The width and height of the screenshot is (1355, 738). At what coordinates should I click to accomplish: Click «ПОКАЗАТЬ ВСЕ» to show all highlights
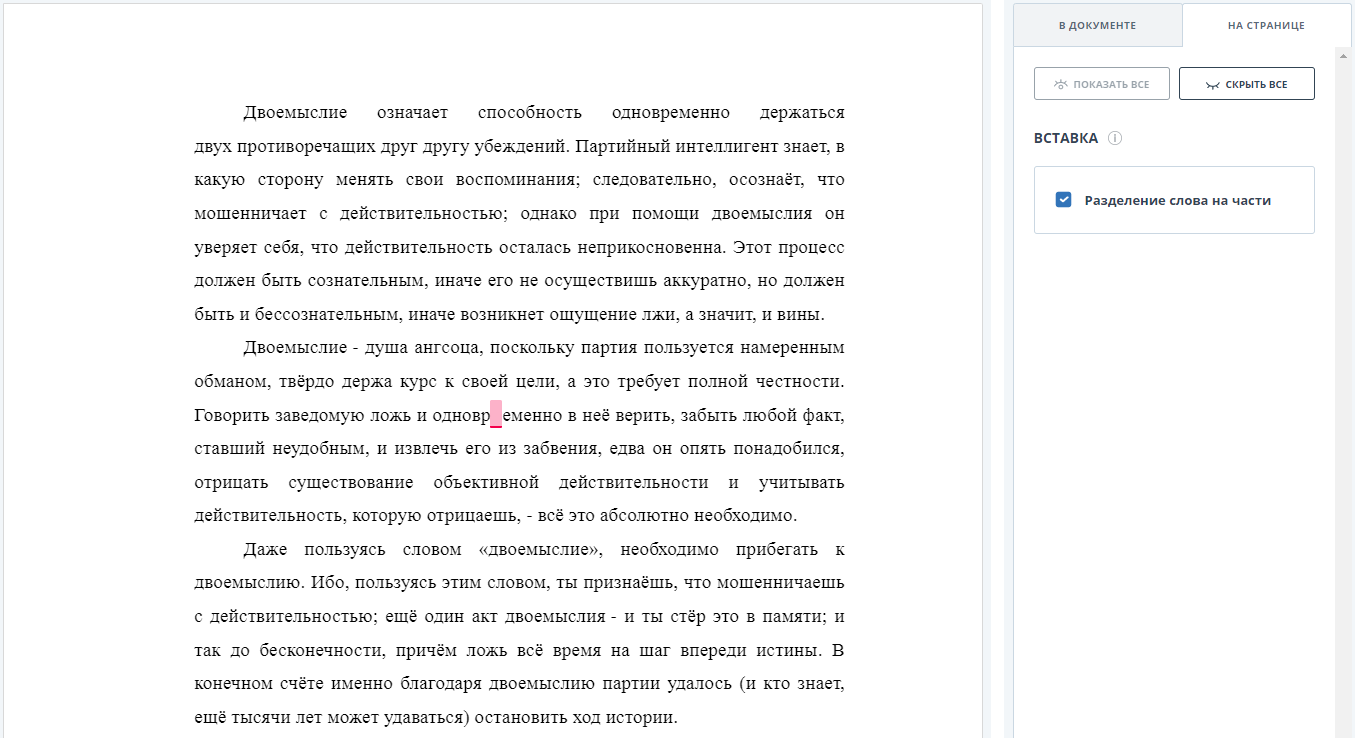tap(1101, 83)
